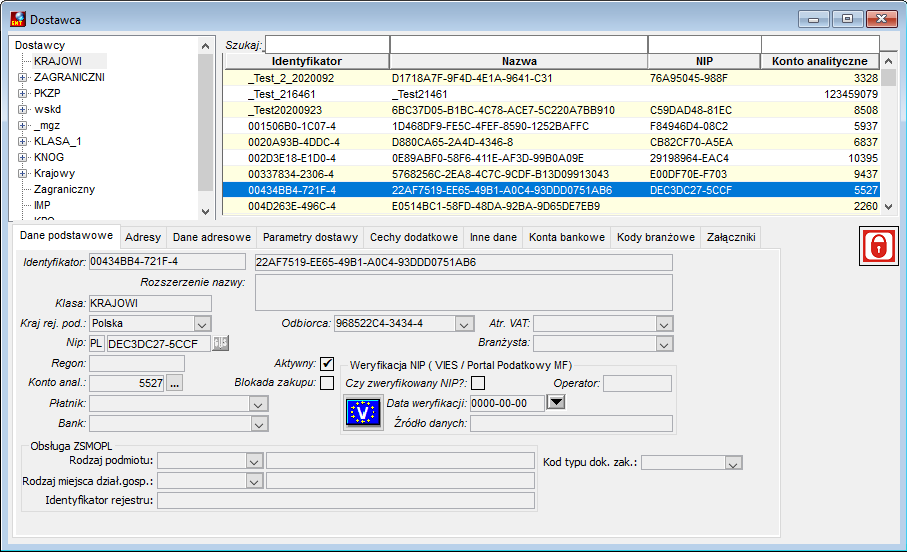Open the Bank dropdown
This screenshot has width=907, height=552.
coord(259,424)
